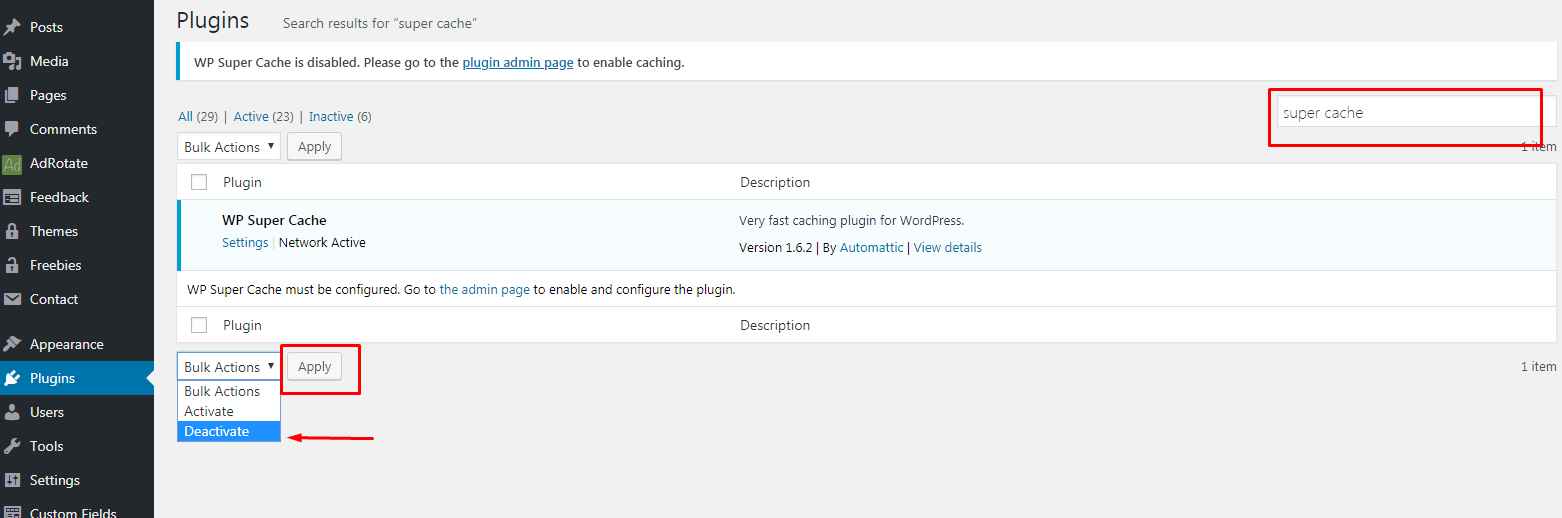Click the Settings sliders icon
1562x518 pixels.
click(x=12, y=480)
